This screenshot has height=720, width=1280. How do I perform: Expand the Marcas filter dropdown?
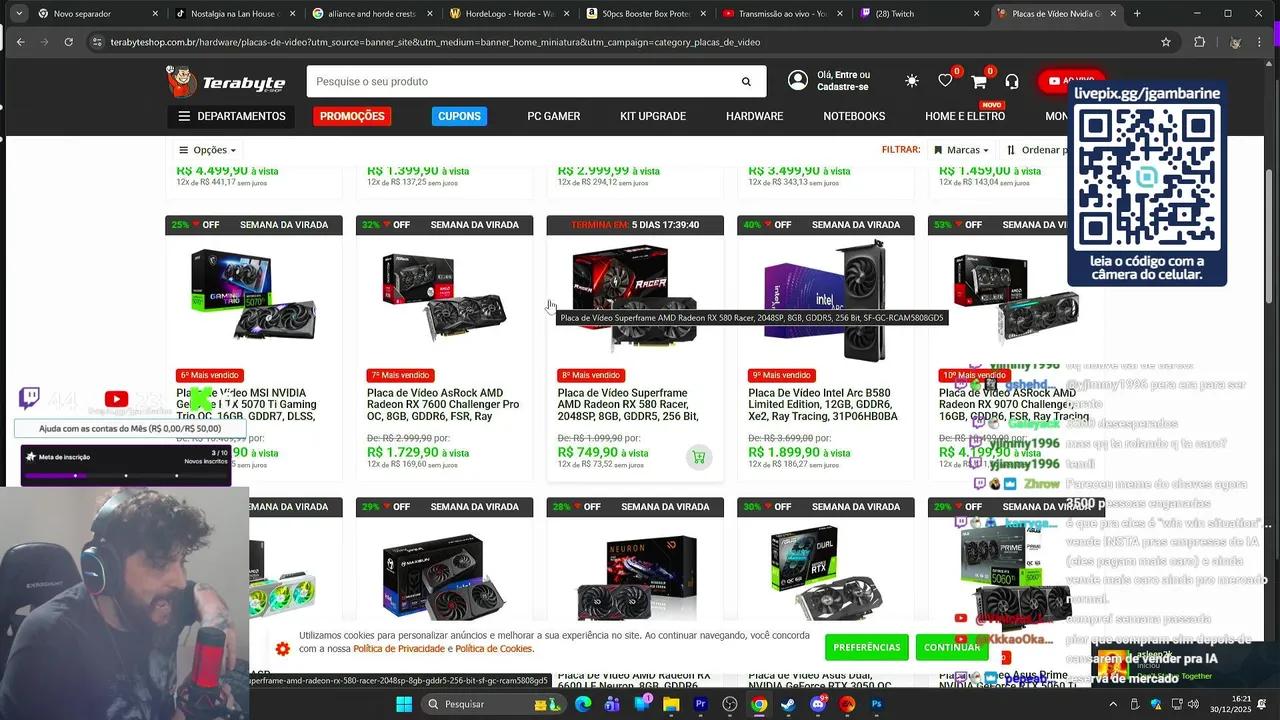point(961,150)
